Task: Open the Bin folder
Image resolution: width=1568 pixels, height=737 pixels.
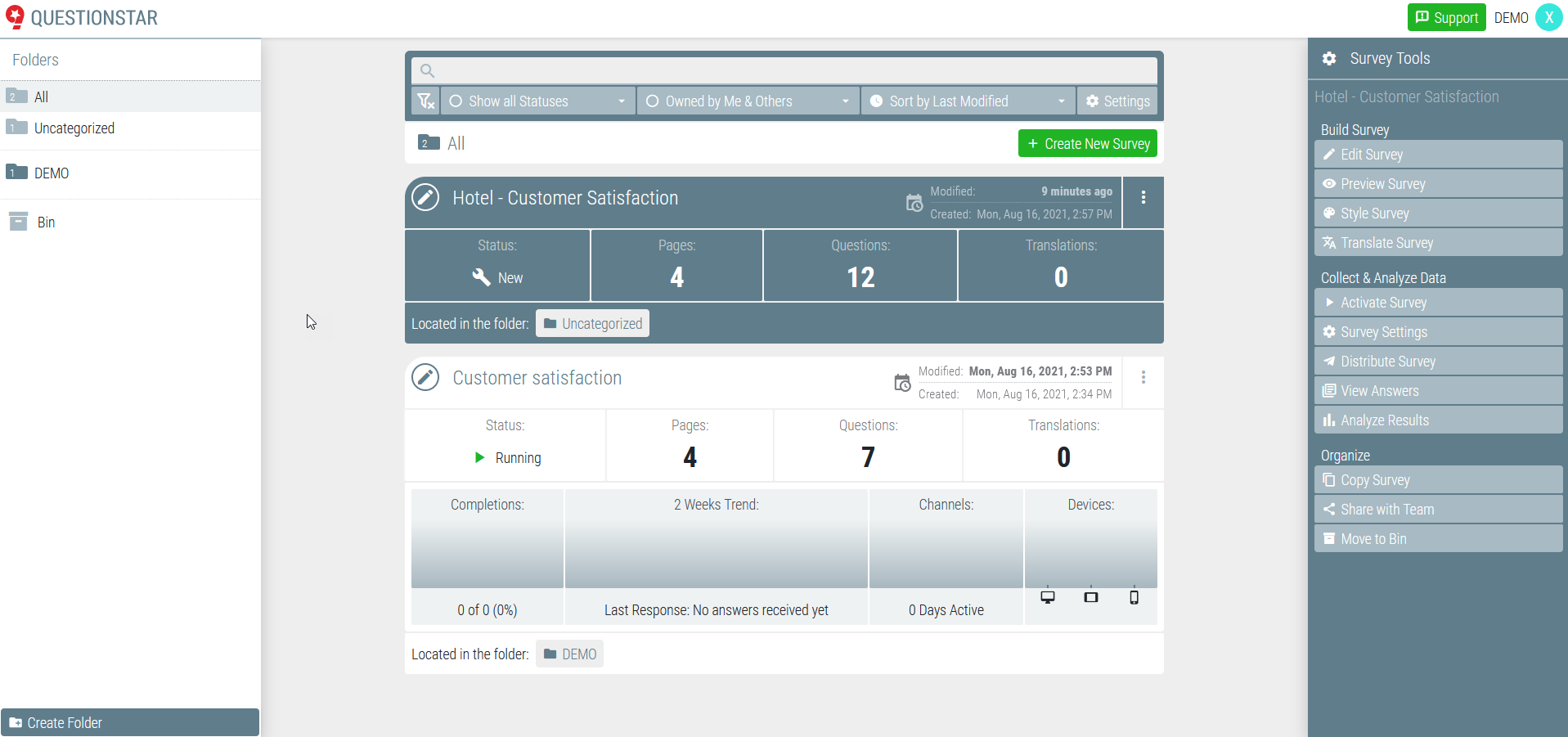Action: pos(47,222)
